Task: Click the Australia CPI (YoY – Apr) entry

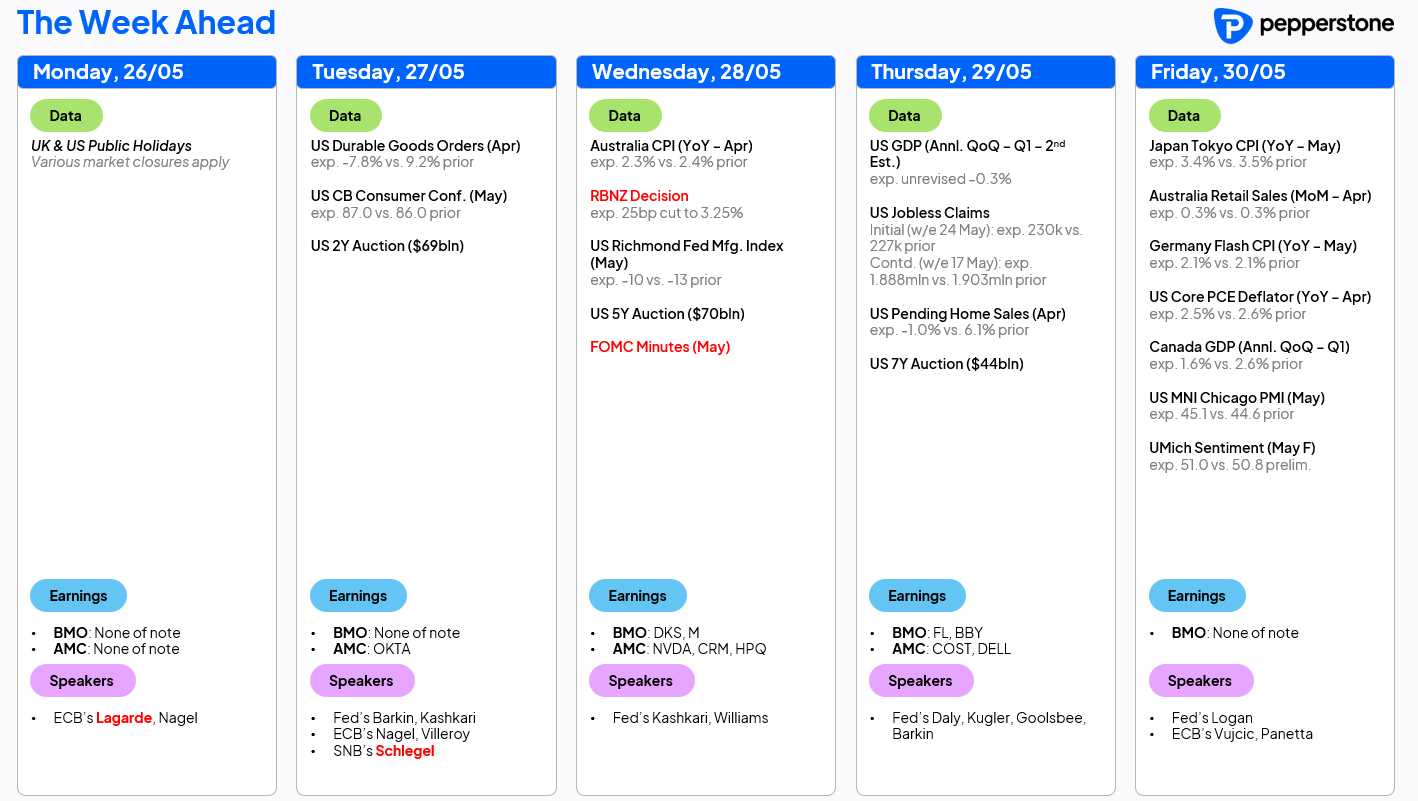Action: (671, 146)
